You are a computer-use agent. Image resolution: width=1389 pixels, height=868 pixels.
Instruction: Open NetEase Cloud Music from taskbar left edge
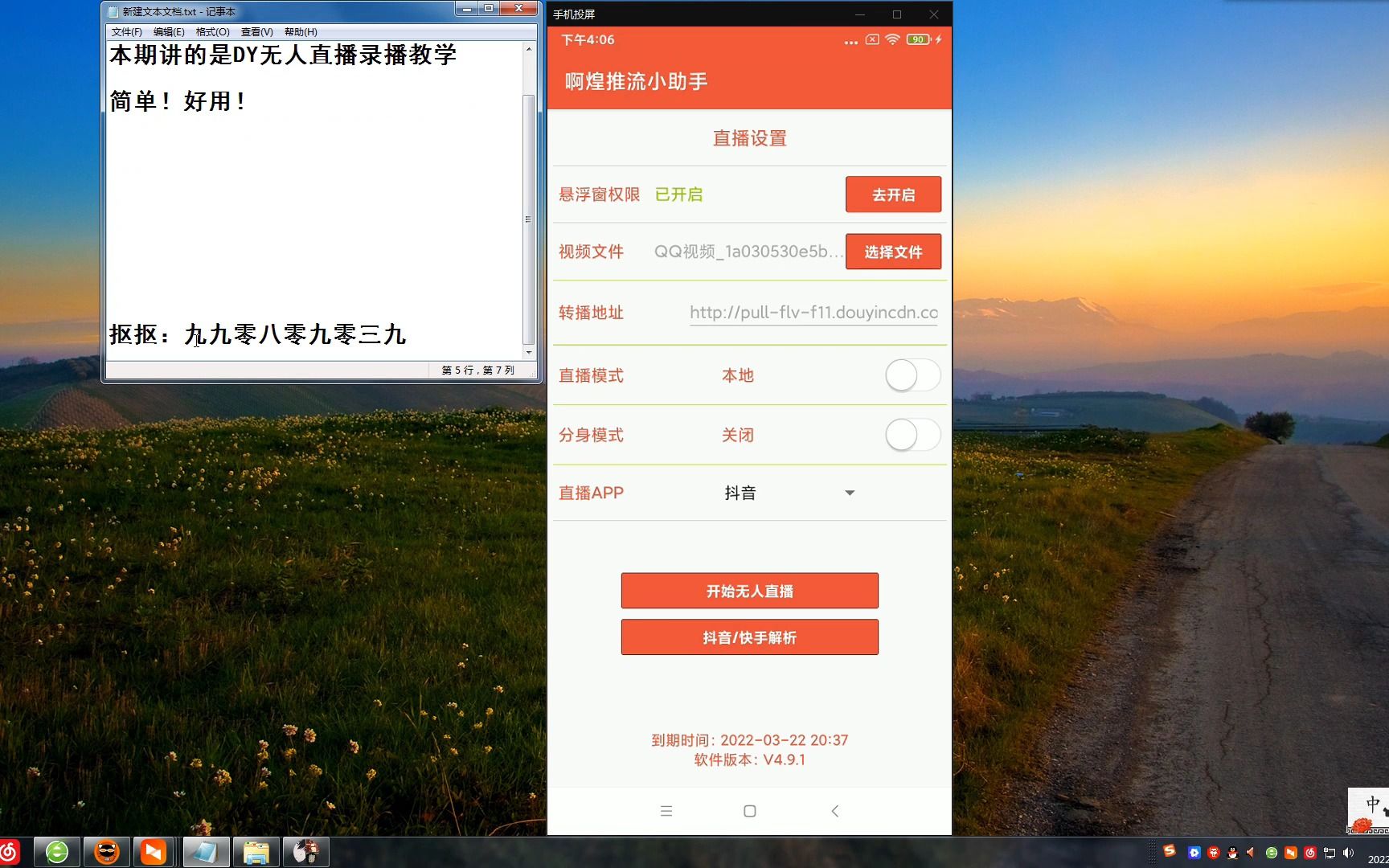(x=9, y=852)
